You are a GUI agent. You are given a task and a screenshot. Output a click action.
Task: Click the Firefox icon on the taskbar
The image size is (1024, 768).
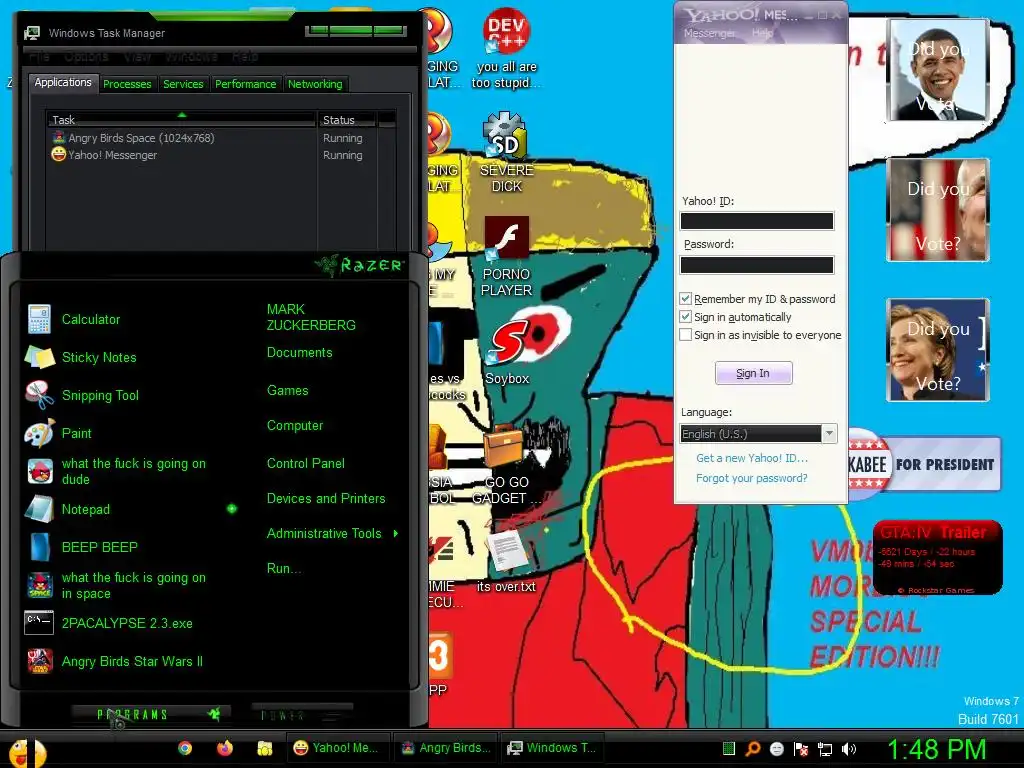[x=225, y=748]
